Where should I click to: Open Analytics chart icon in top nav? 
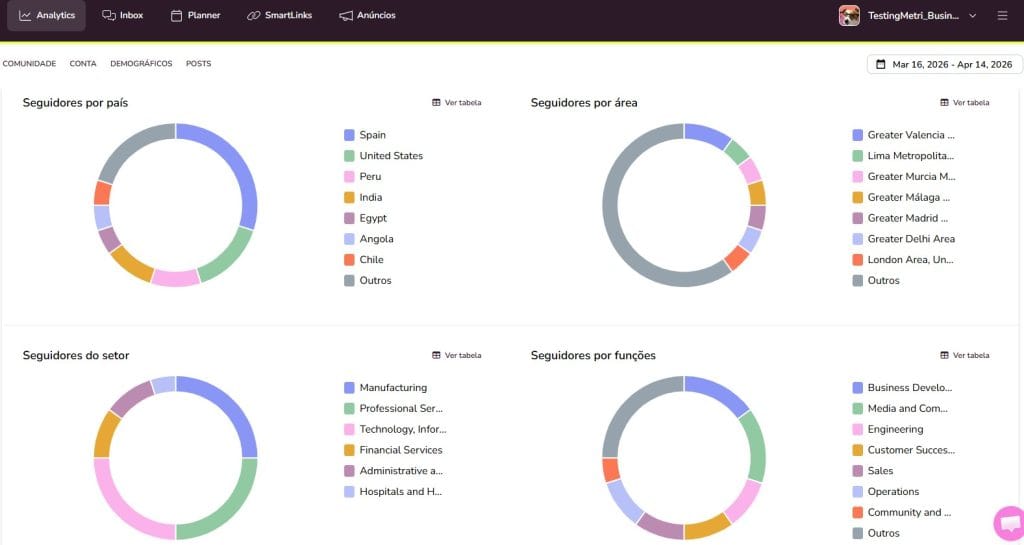(x=25, y=16)
